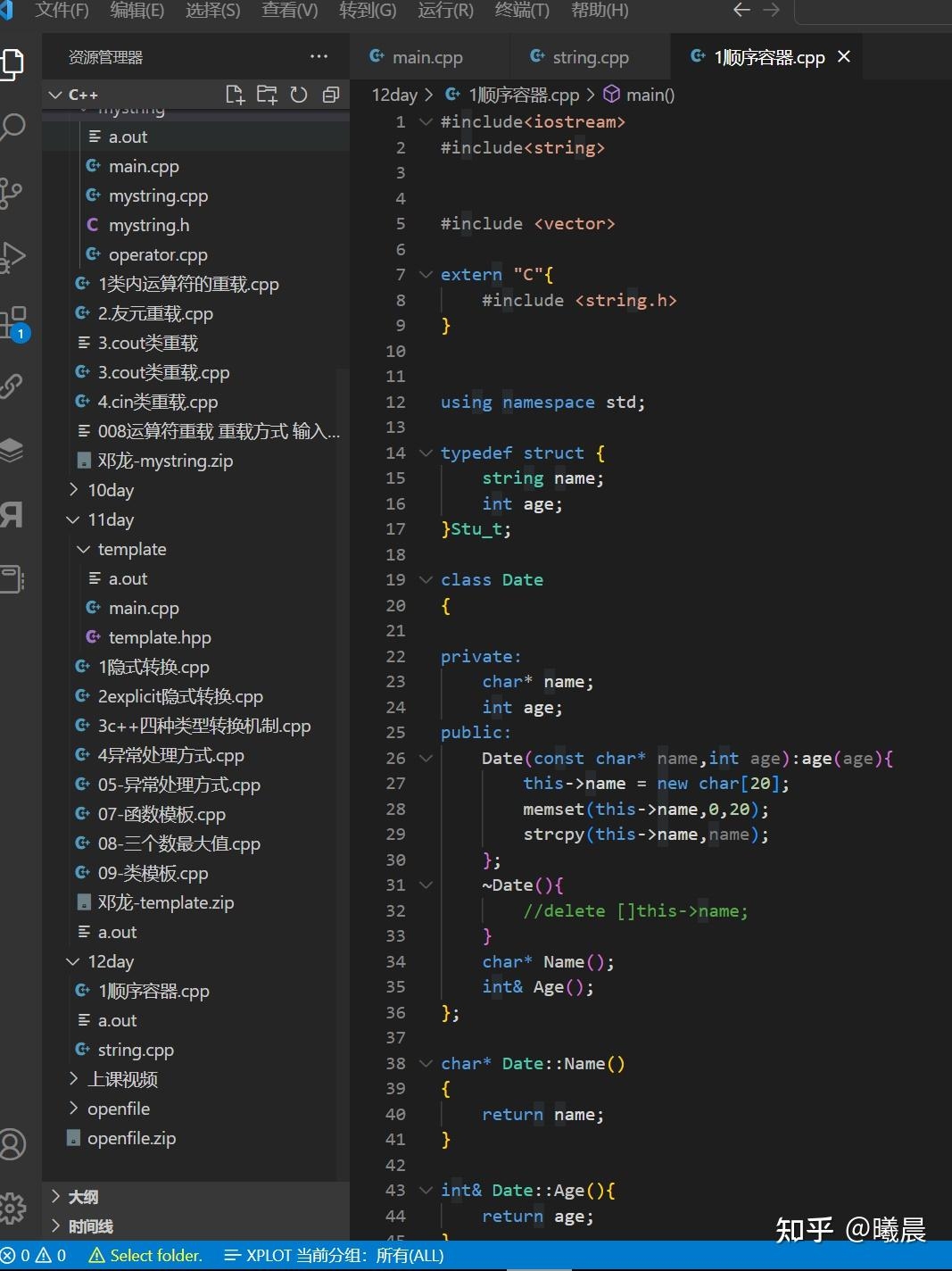Fold the class Date code block
This screenshot has width=952, height=1271.
(426, 579)
